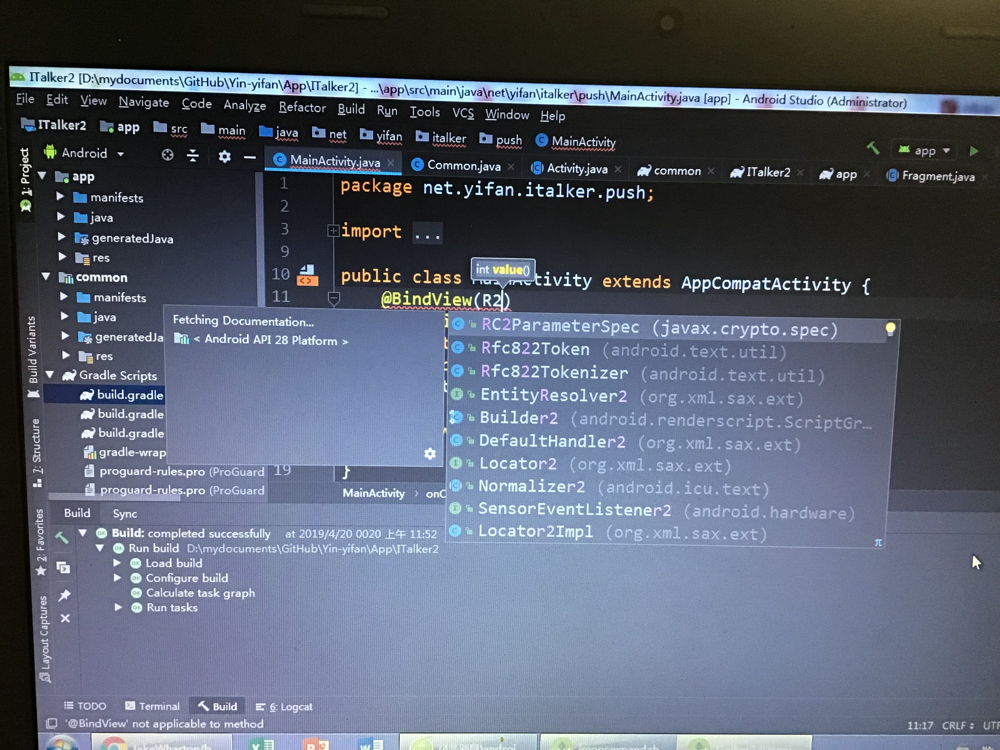Hide the Project panel with minus icon

250,157
